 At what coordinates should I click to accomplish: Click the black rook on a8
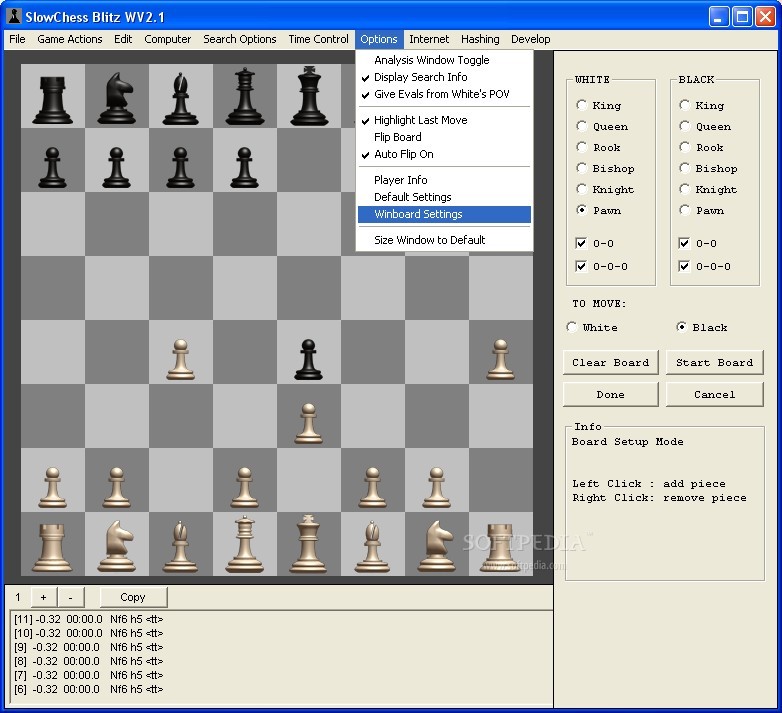point(52,100)
